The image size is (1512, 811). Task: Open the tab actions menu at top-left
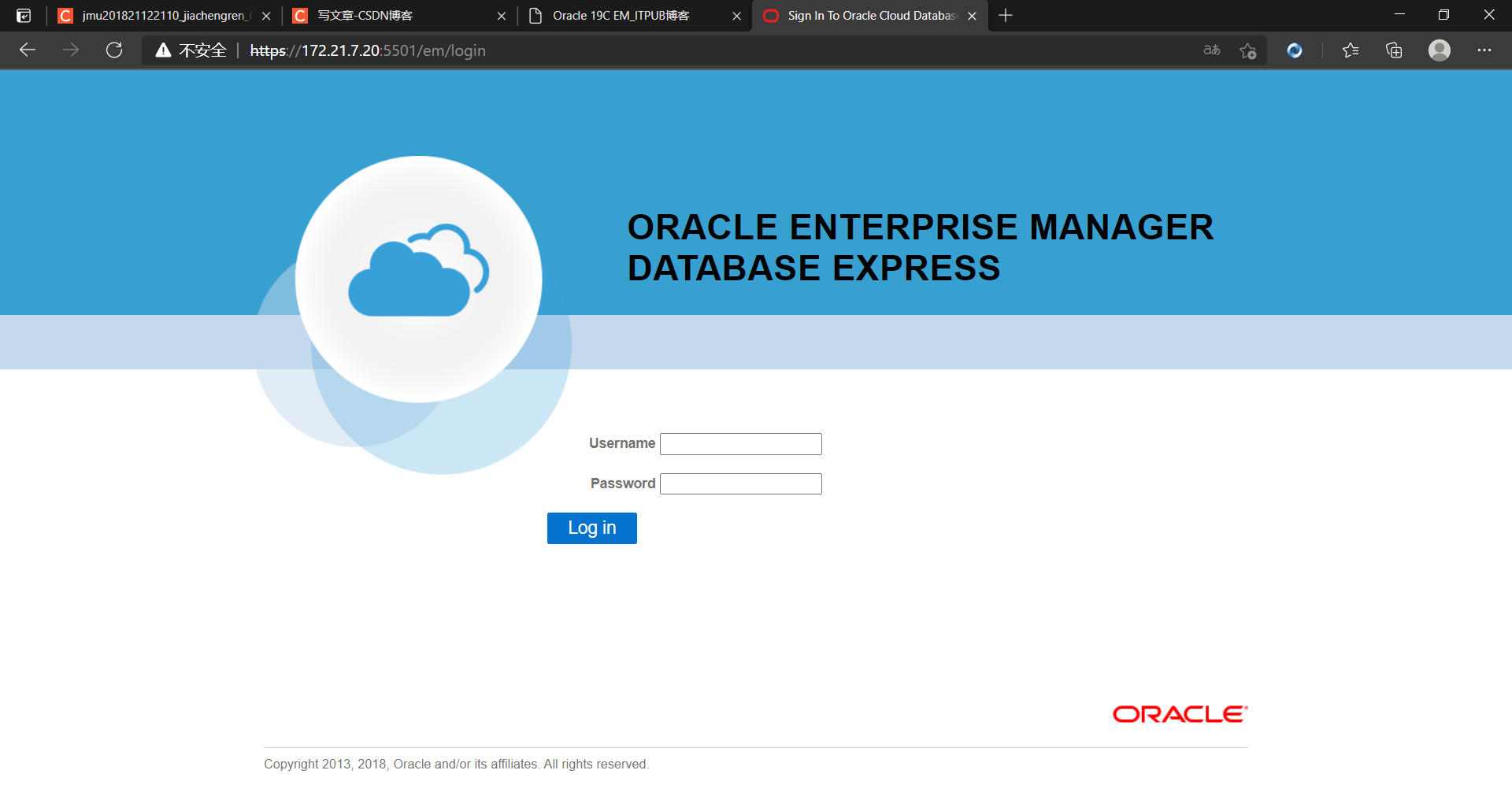pyautogui.click(x=23, y=16)
